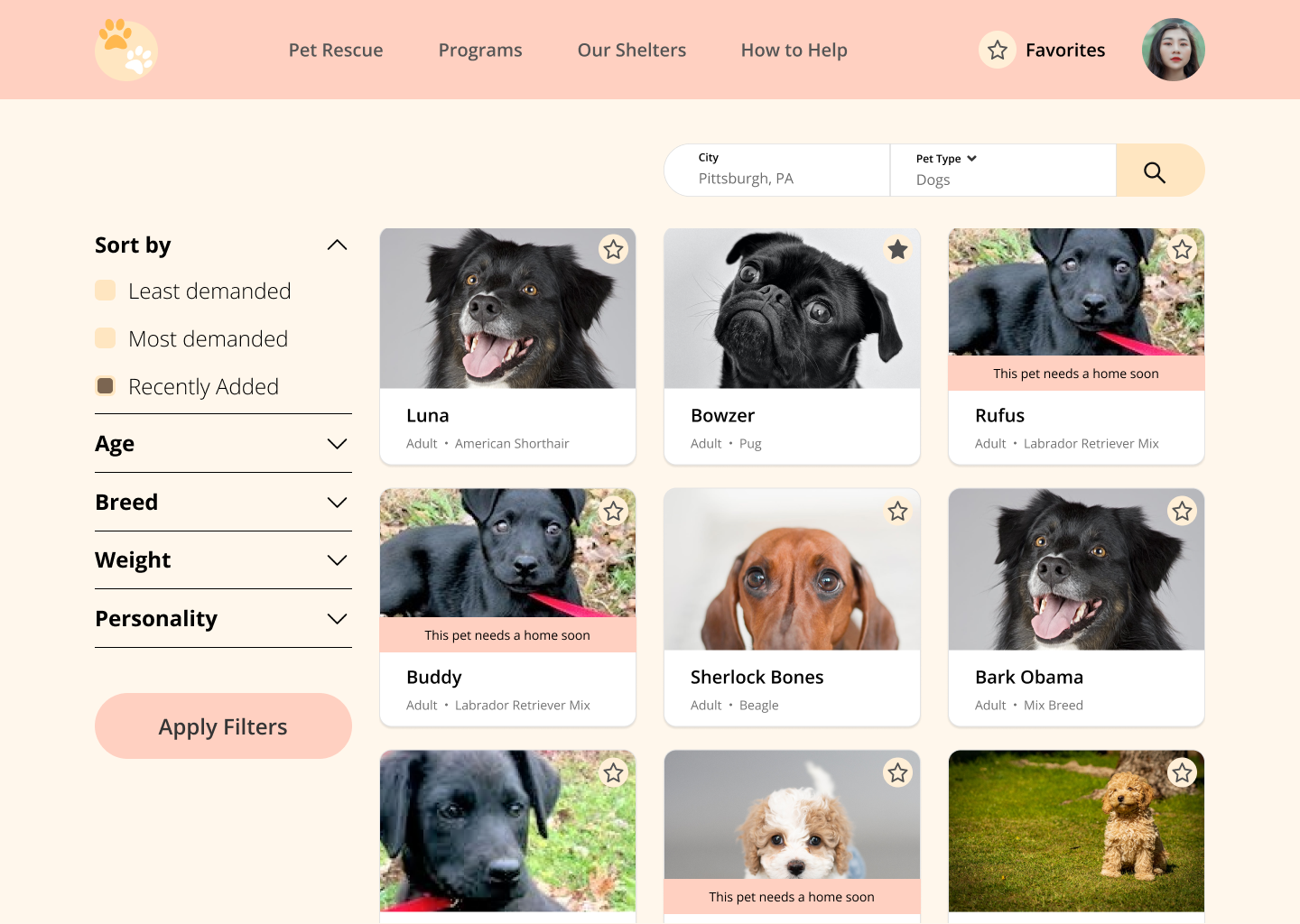Open Sherlock Bones photo
1300x924 pixels.
[x=793, y=569]
